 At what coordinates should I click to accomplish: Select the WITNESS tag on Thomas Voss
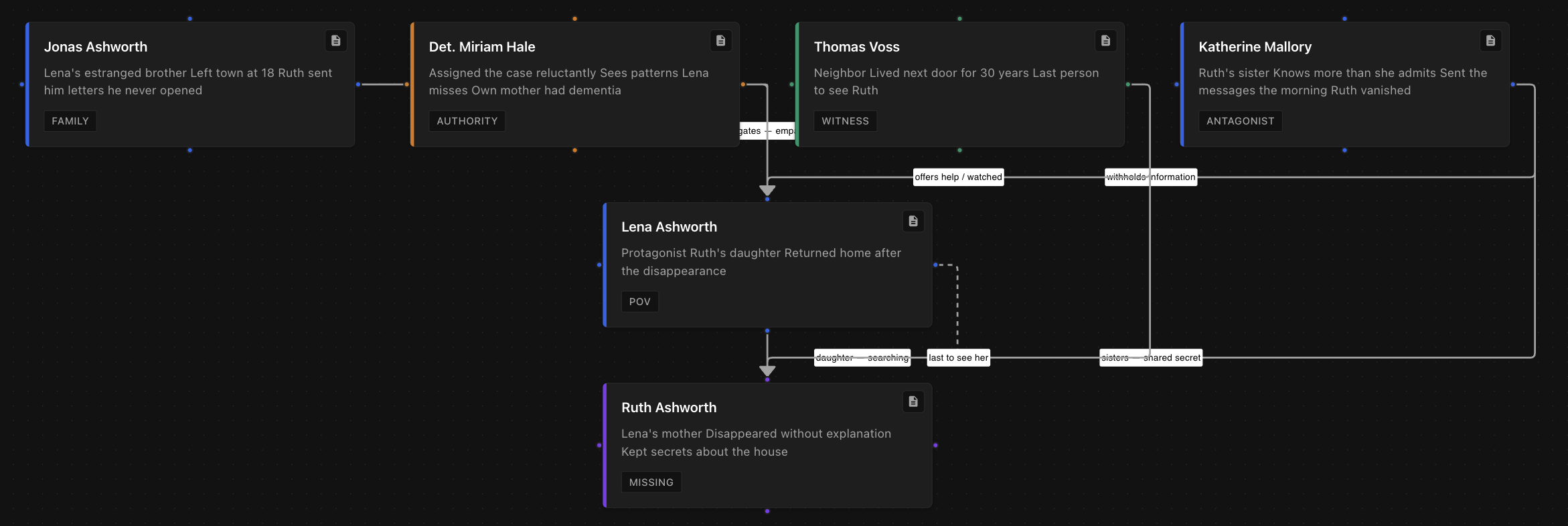coord(845,121)
